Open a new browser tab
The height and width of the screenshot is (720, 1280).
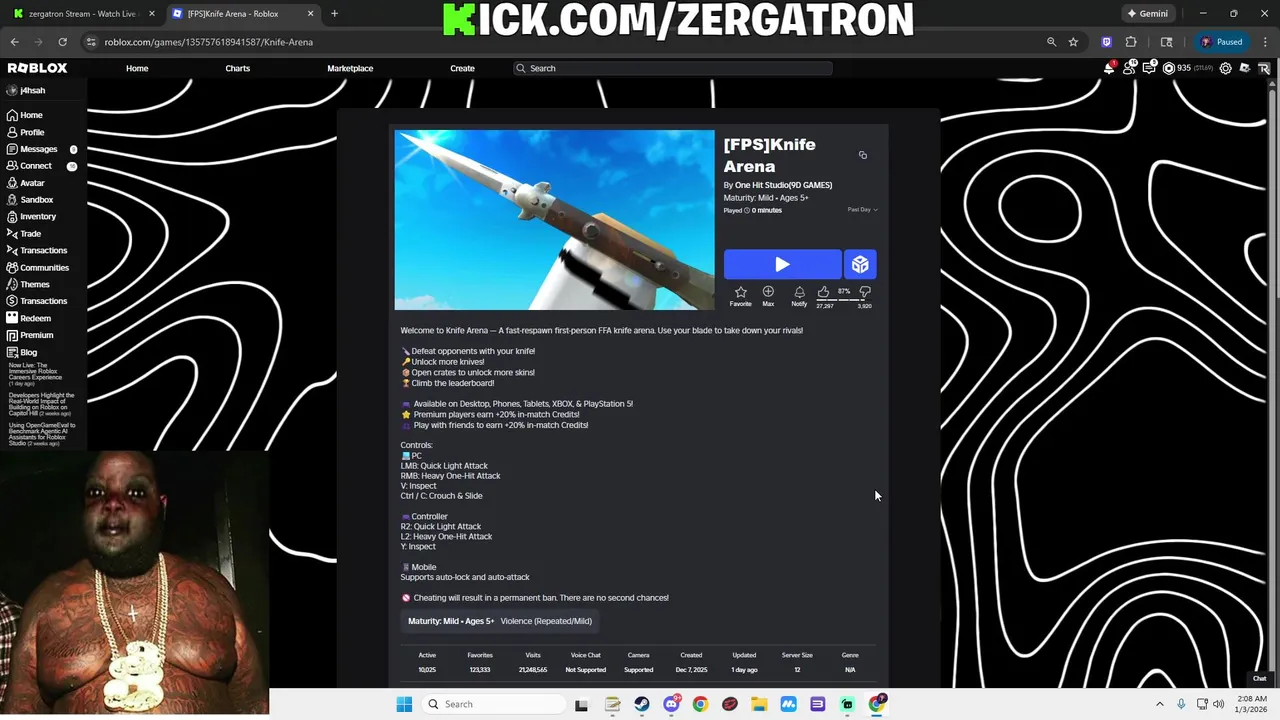(x=334, y=14)
